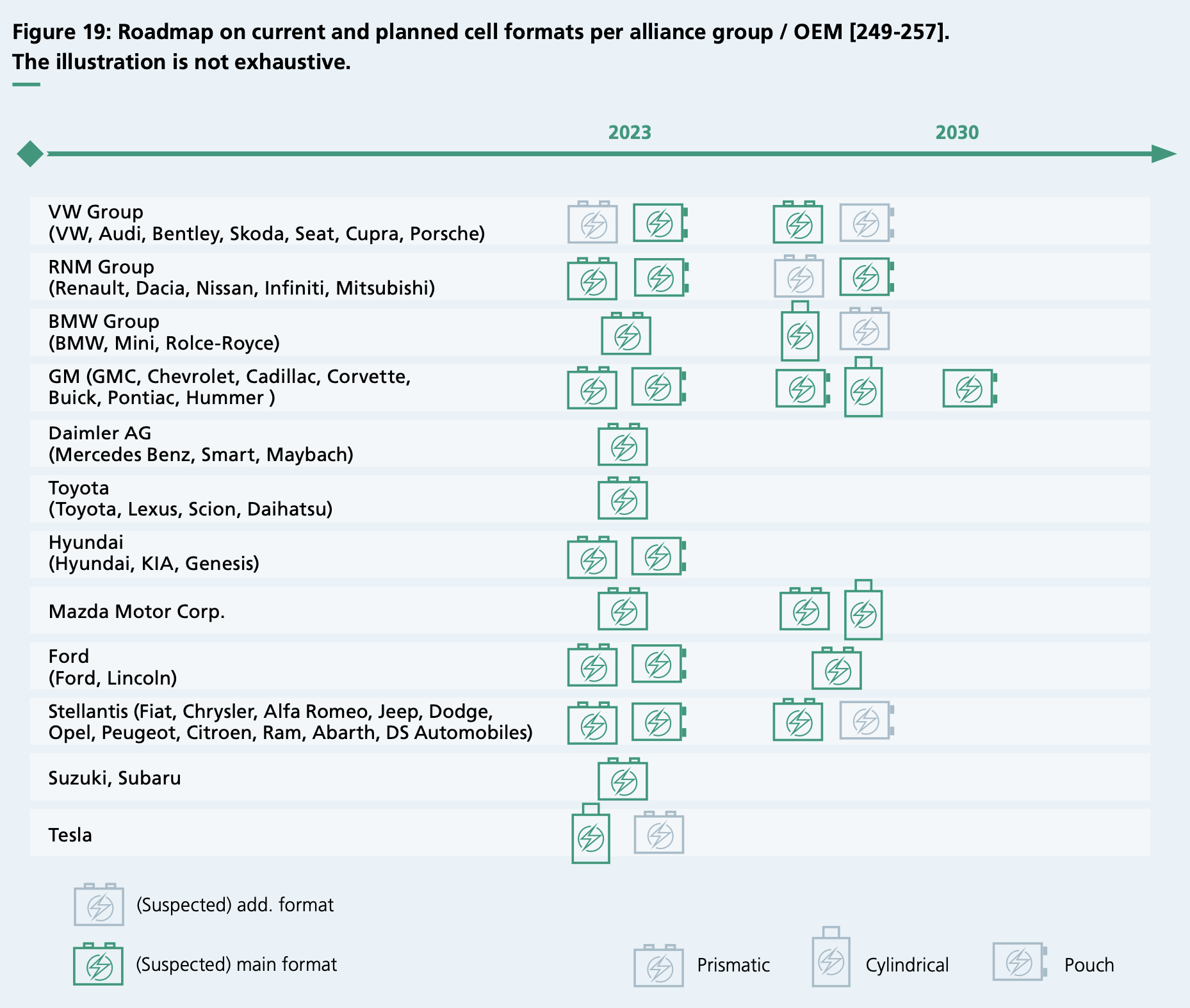The width and height of the screenshot is (1190, 1008).
Task: Click the 2023 timeline label
Action: coord(630,133)
